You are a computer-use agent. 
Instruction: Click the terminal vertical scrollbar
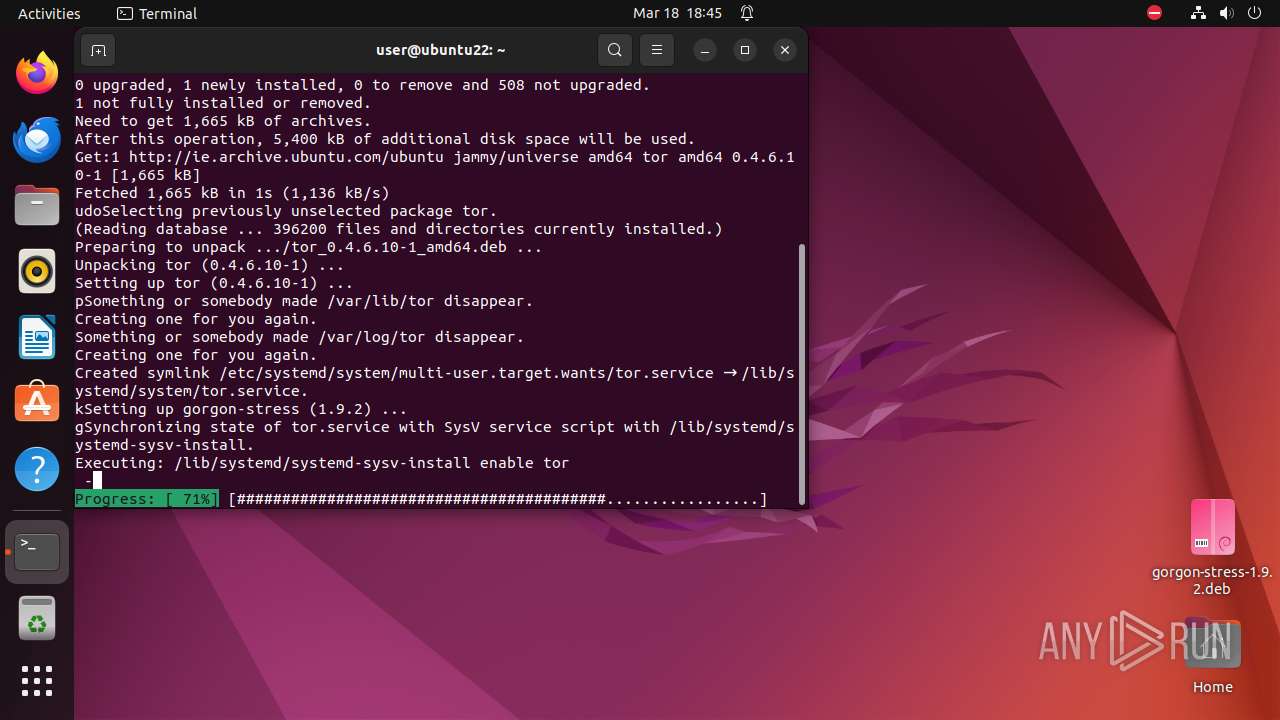coord(801,374)
